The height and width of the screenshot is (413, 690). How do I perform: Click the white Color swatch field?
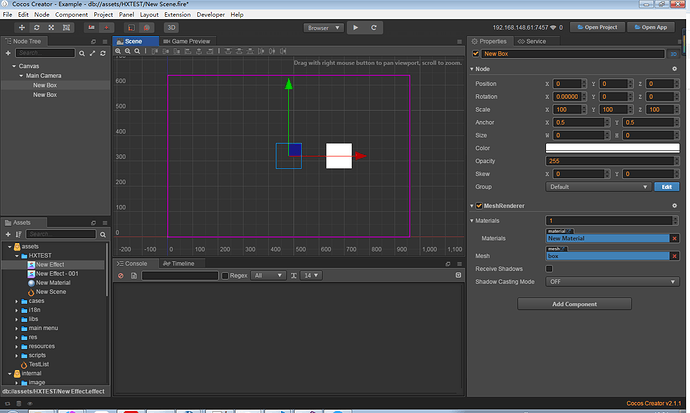612,148
